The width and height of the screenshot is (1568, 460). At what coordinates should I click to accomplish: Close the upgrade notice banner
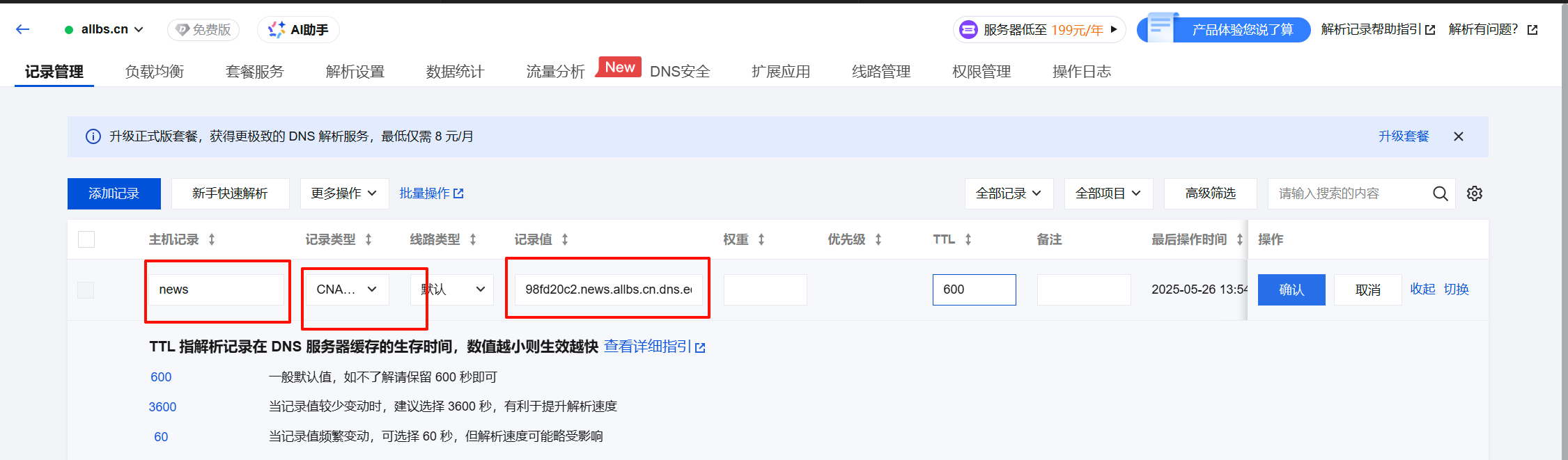[x=1459, y=136]
